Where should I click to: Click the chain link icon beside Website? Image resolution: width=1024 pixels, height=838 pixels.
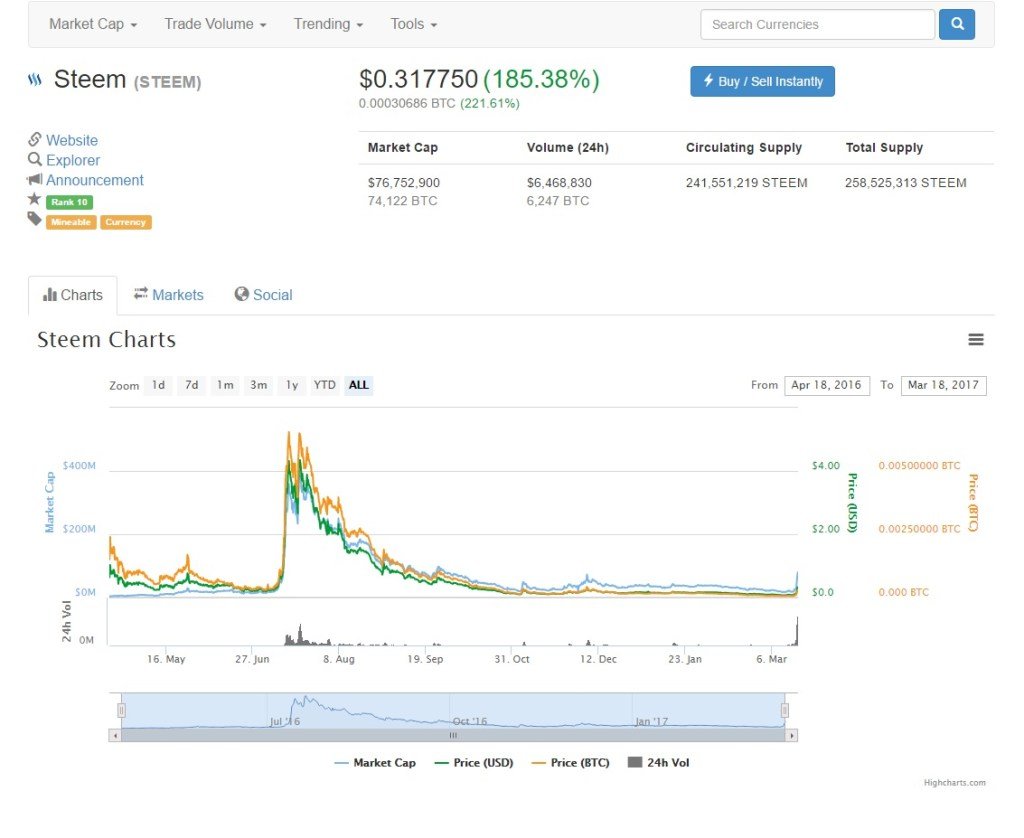35,139
